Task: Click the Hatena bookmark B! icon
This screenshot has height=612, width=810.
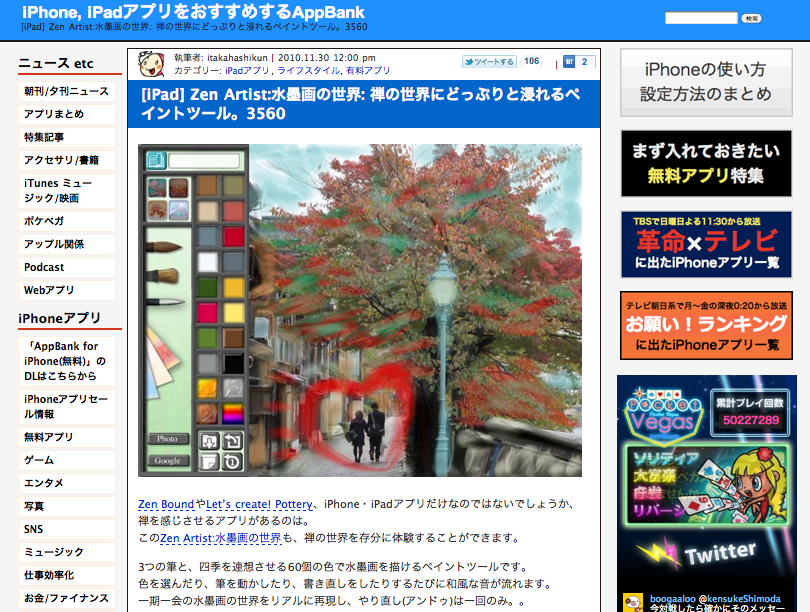Action: coord(569,62)
